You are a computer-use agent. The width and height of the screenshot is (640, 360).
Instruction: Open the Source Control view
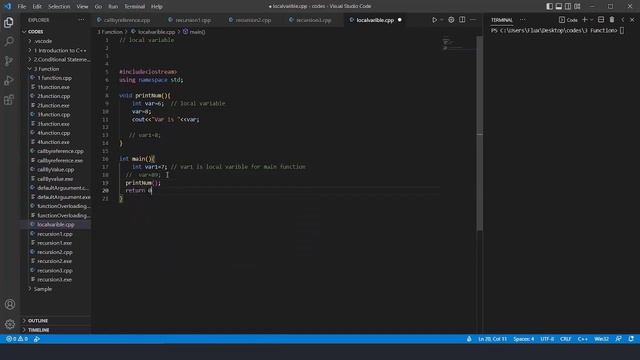click(x=9, y=61)
